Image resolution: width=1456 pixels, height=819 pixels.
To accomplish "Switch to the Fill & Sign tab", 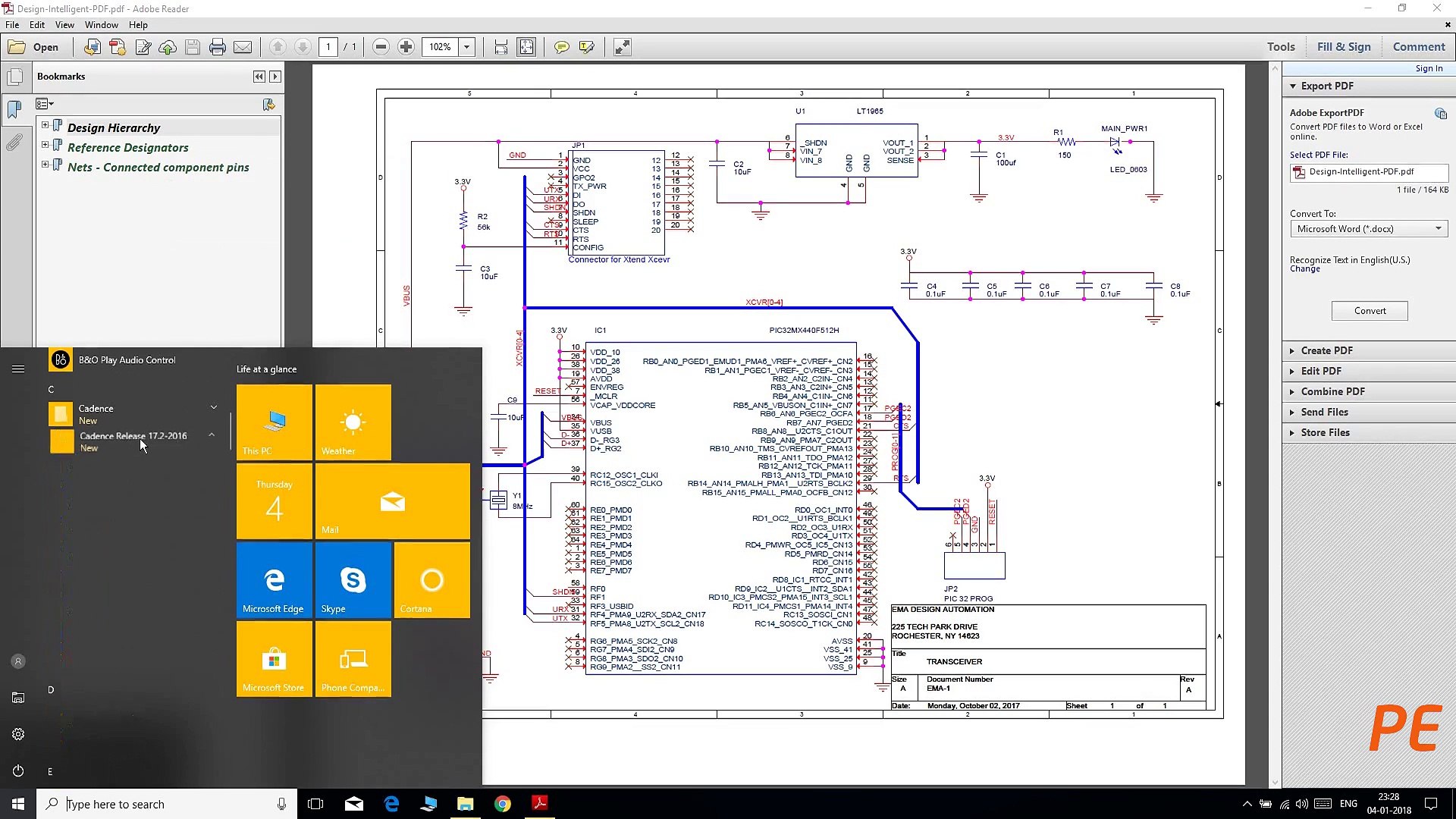I will point(1344,46).
